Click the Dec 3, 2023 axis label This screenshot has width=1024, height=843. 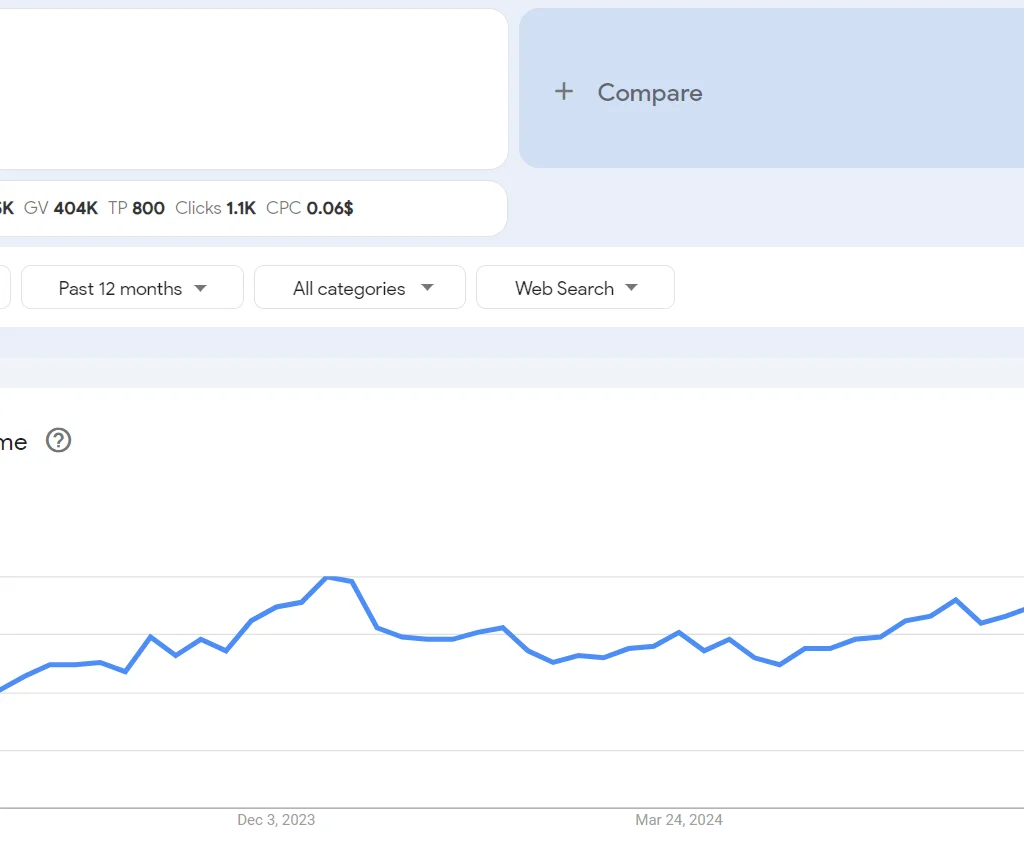275,820
